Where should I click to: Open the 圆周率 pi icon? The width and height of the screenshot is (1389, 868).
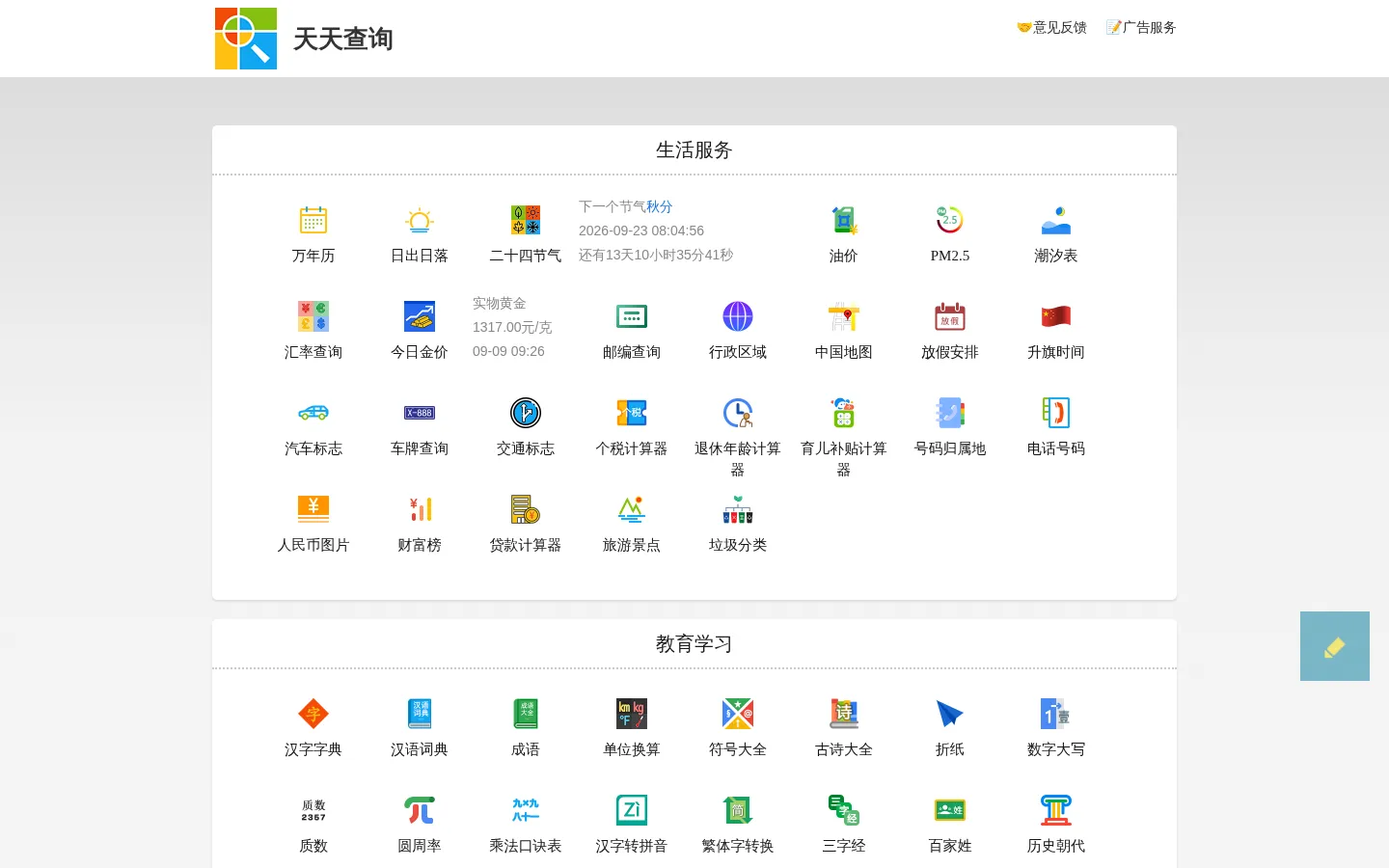420,810
